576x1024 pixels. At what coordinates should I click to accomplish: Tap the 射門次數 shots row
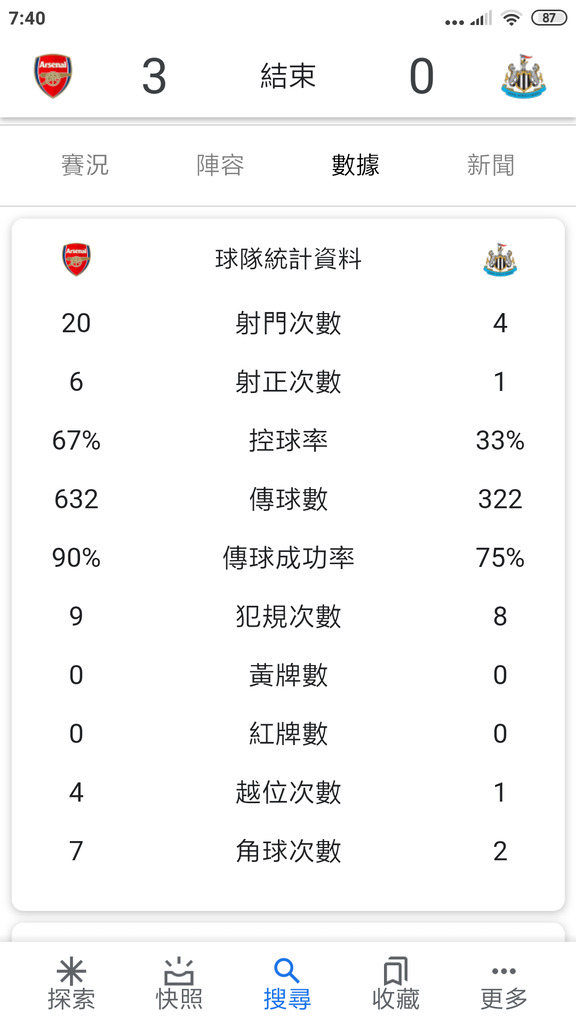[x=288, y=323]
